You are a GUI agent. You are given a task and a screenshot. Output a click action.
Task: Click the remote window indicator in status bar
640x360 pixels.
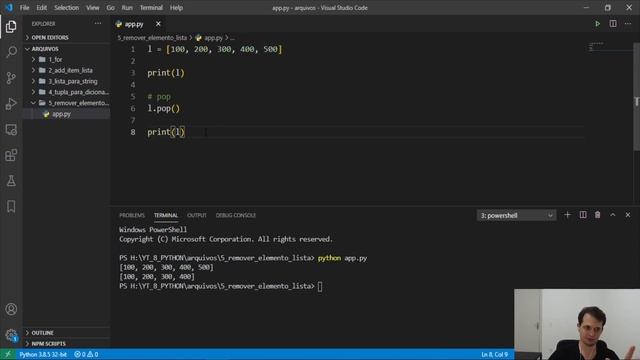point(7,354)
